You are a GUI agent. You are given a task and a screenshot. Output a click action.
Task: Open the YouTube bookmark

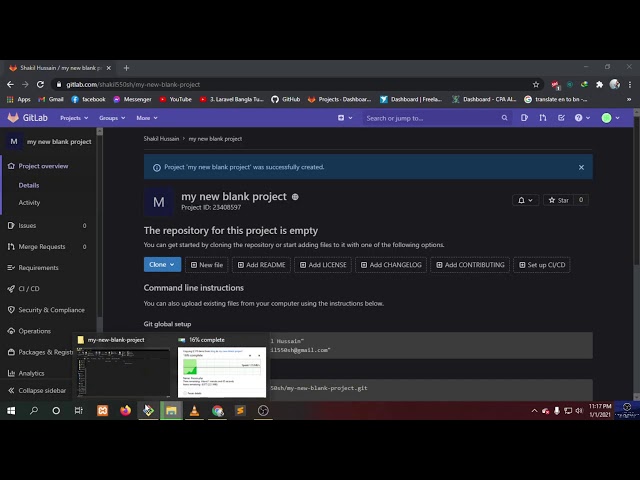coord(176,99)
